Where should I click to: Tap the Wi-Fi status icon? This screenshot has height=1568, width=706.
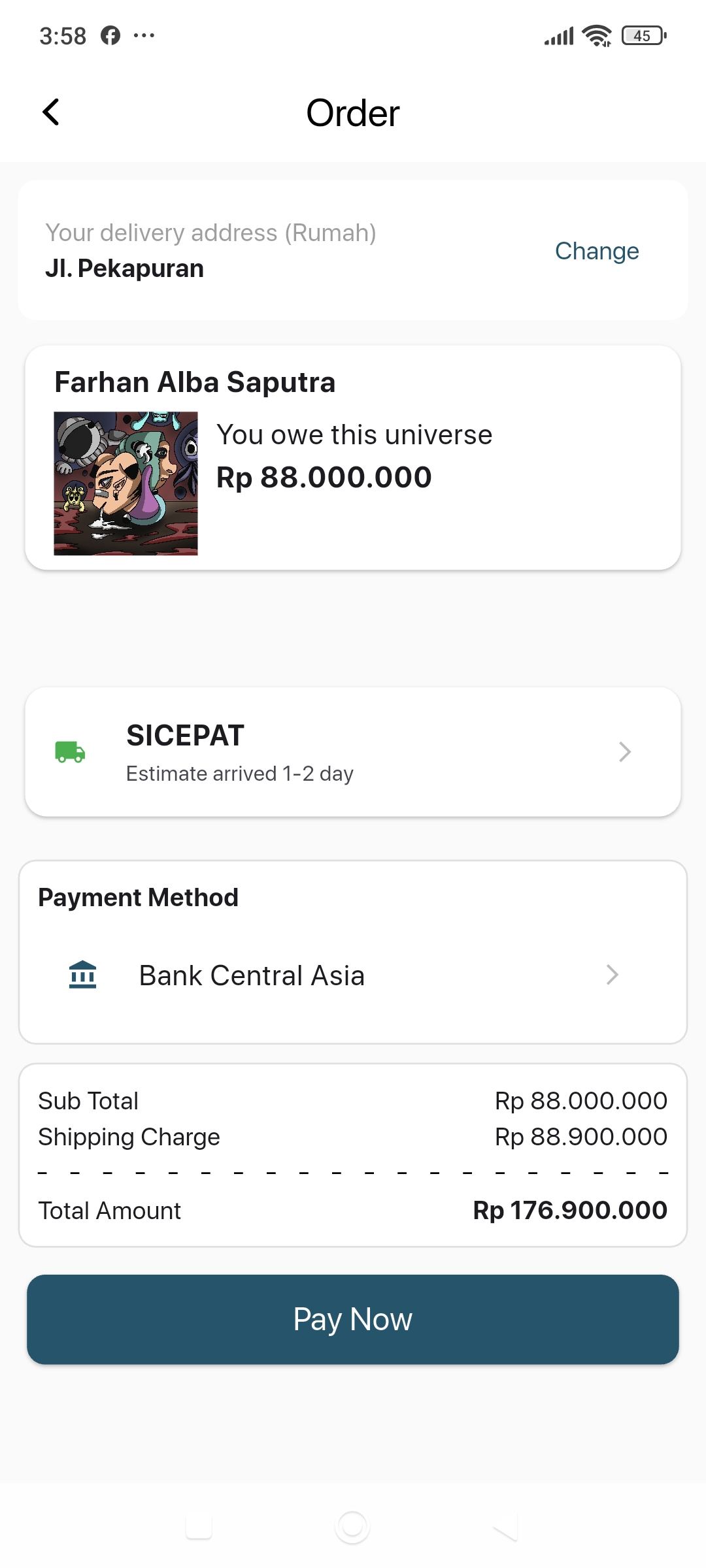tap(596, 36)
